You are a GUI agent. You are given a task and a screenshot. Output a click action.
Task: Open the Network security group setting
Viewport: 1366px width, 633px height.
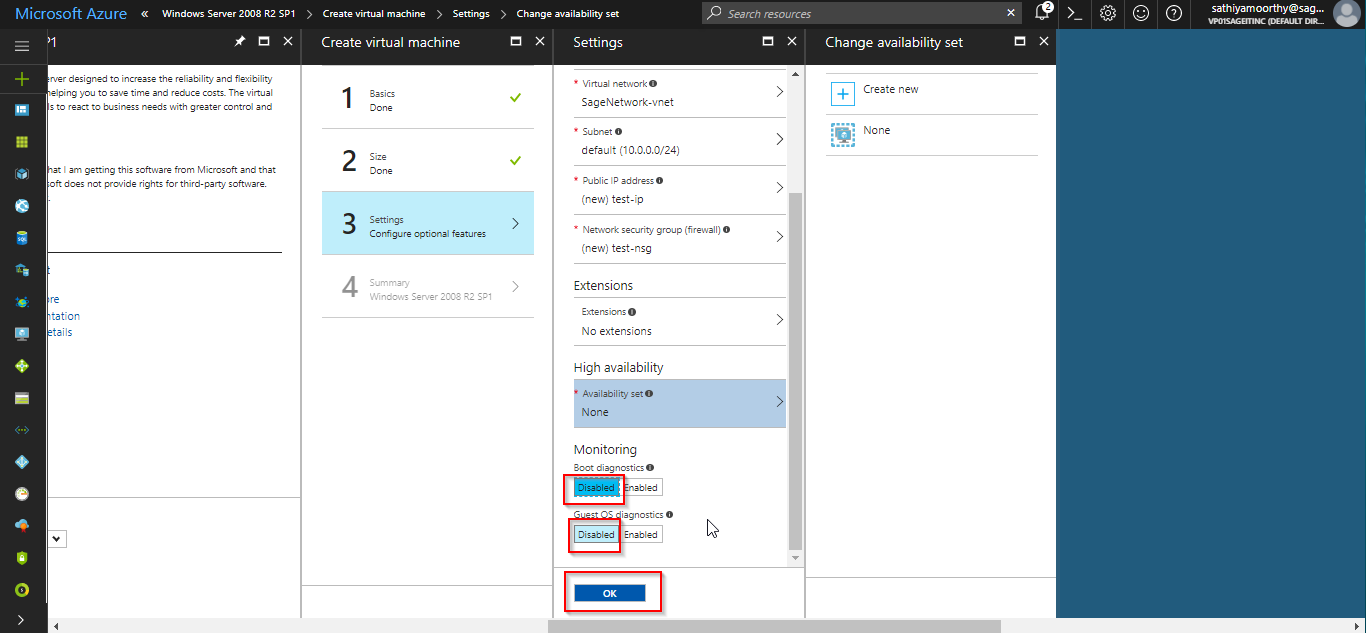679,238
